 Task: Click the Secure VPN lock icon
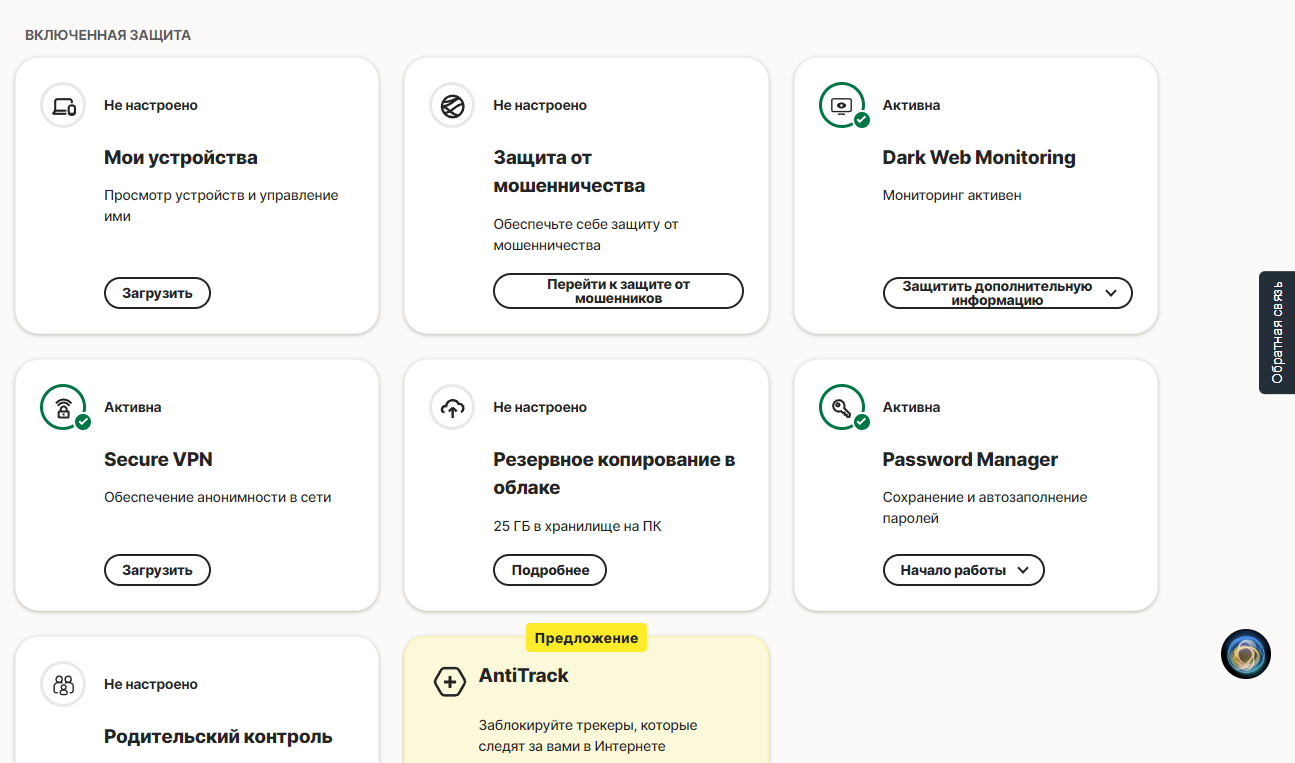point(64,408)
